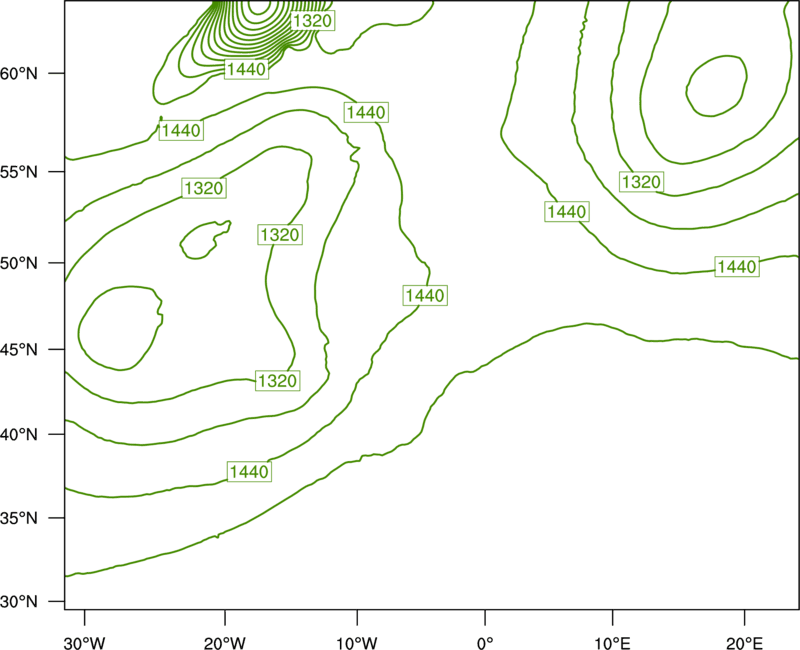Click the 35°N latitude axis label
Viewport: 800px width, 650px height.
click(x=19, y=518)
